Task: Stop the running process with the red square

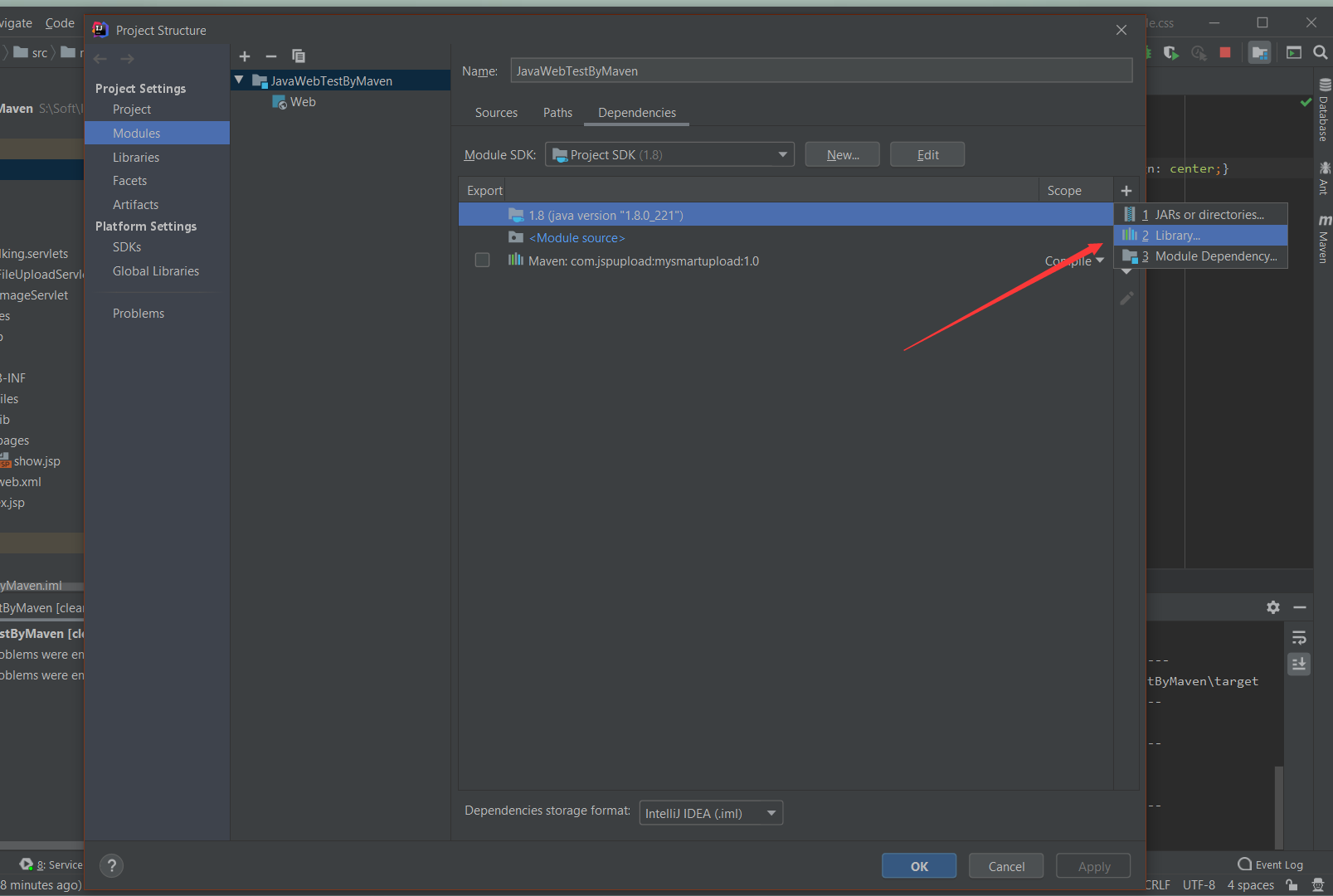Action: coord(1225,52)
